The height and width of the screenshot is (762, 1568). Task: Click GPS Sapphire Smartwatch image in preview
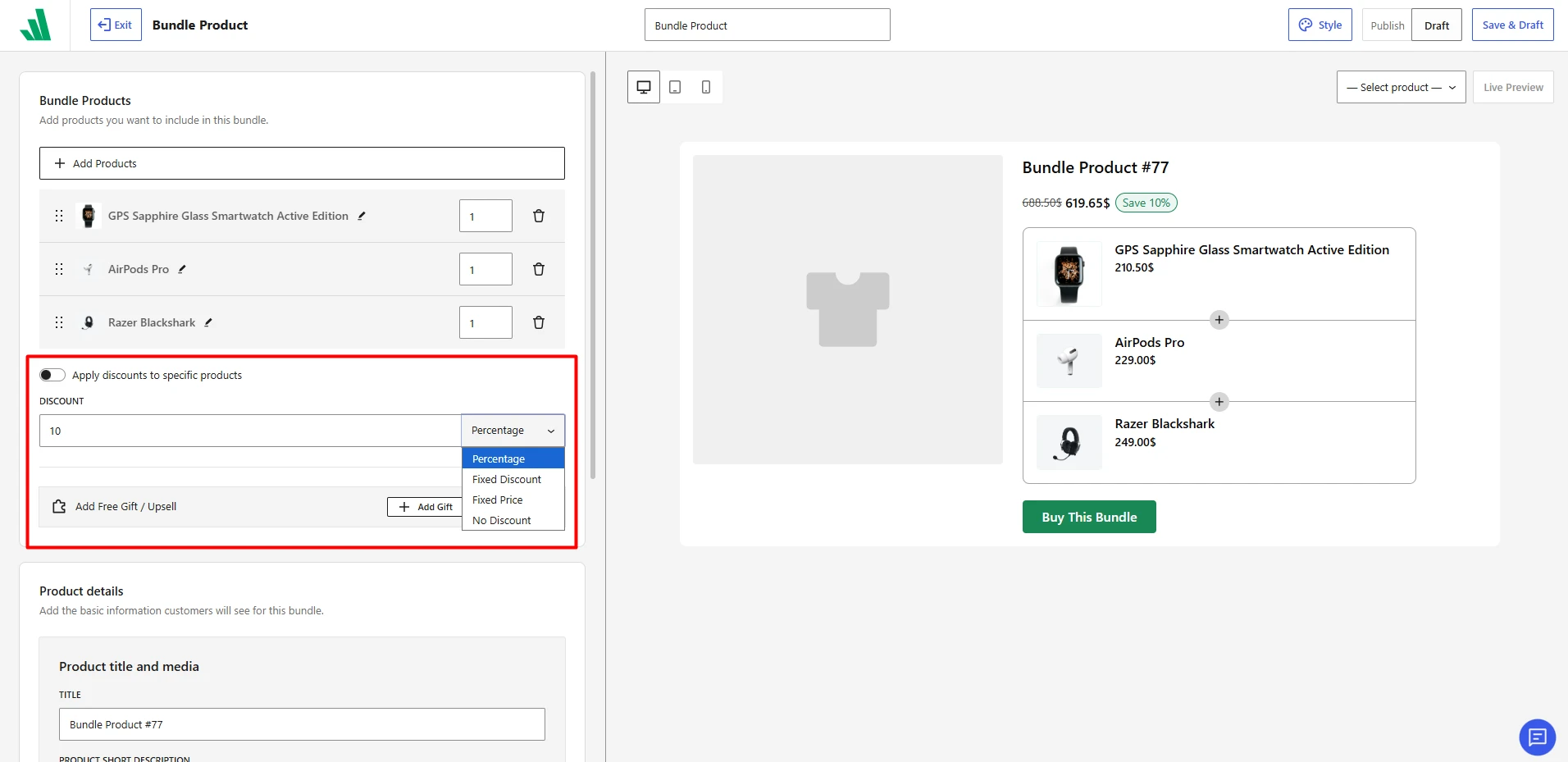point(1069,274)
